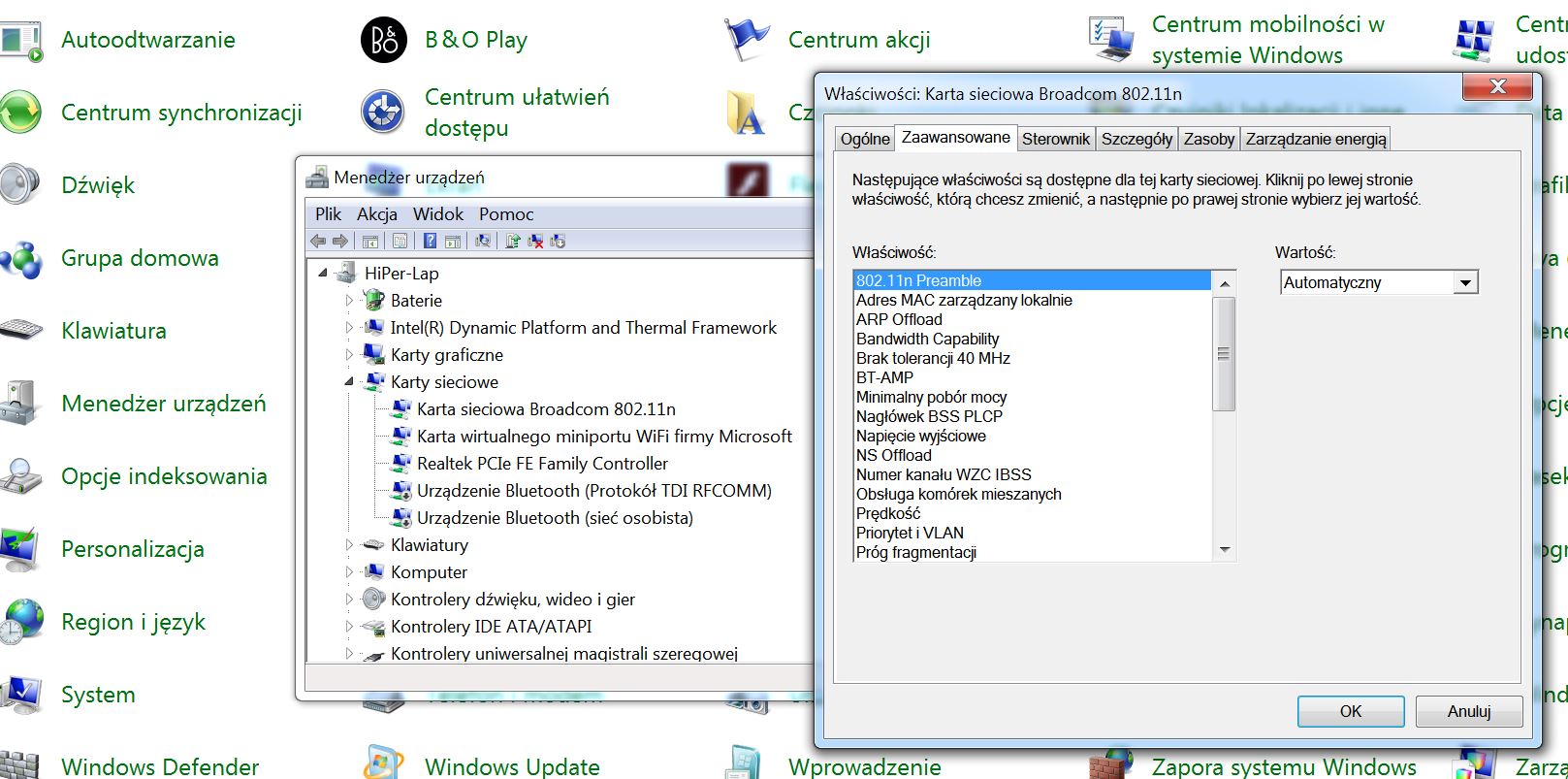Click the property list scroll down arrow

1225,550
